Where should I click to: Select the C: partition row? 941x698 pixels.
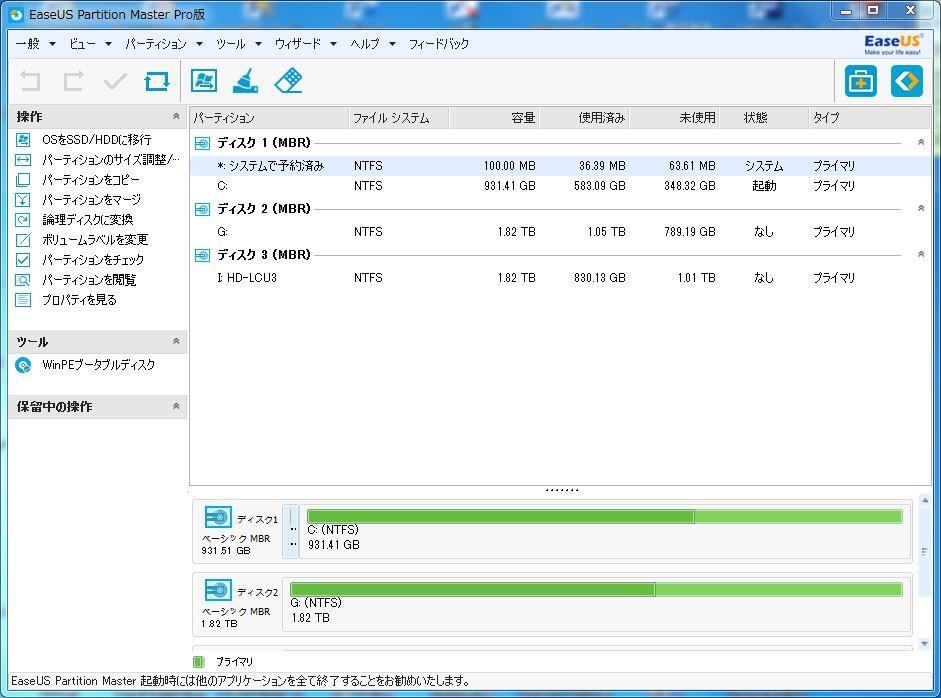(x=561, y=186)
